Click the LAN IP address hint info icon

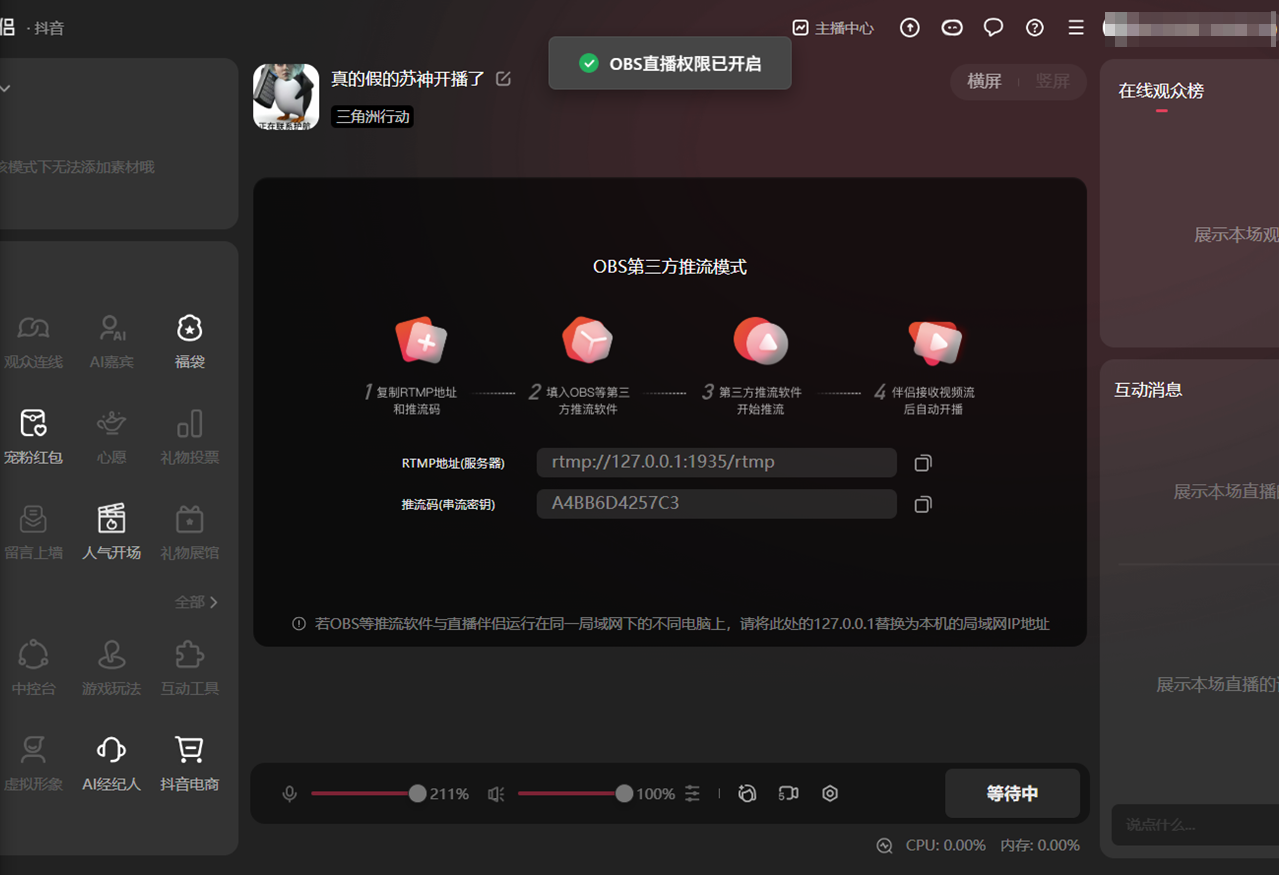[299, 623]
